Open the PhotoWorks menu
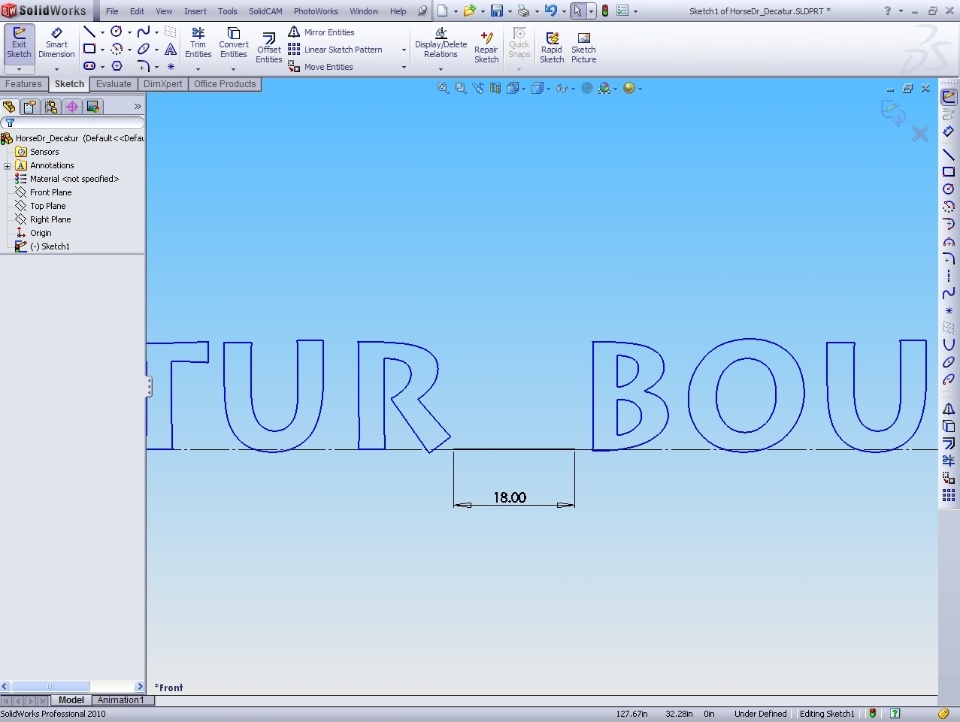The image size is (960, 722). pos(315,11)
